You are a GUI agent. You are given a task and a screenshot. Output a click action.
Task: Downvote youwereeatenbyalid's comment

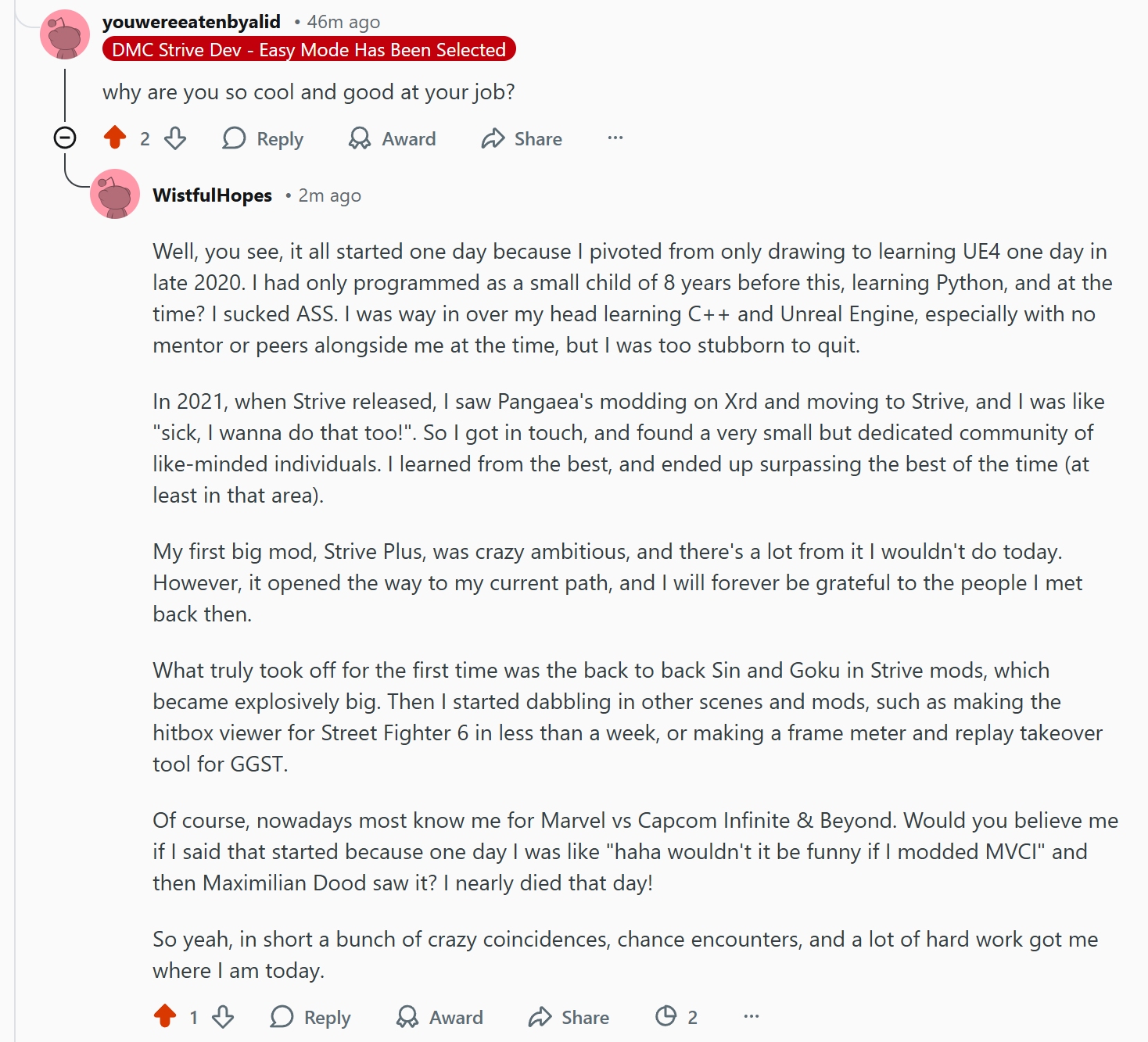point(175,138)
